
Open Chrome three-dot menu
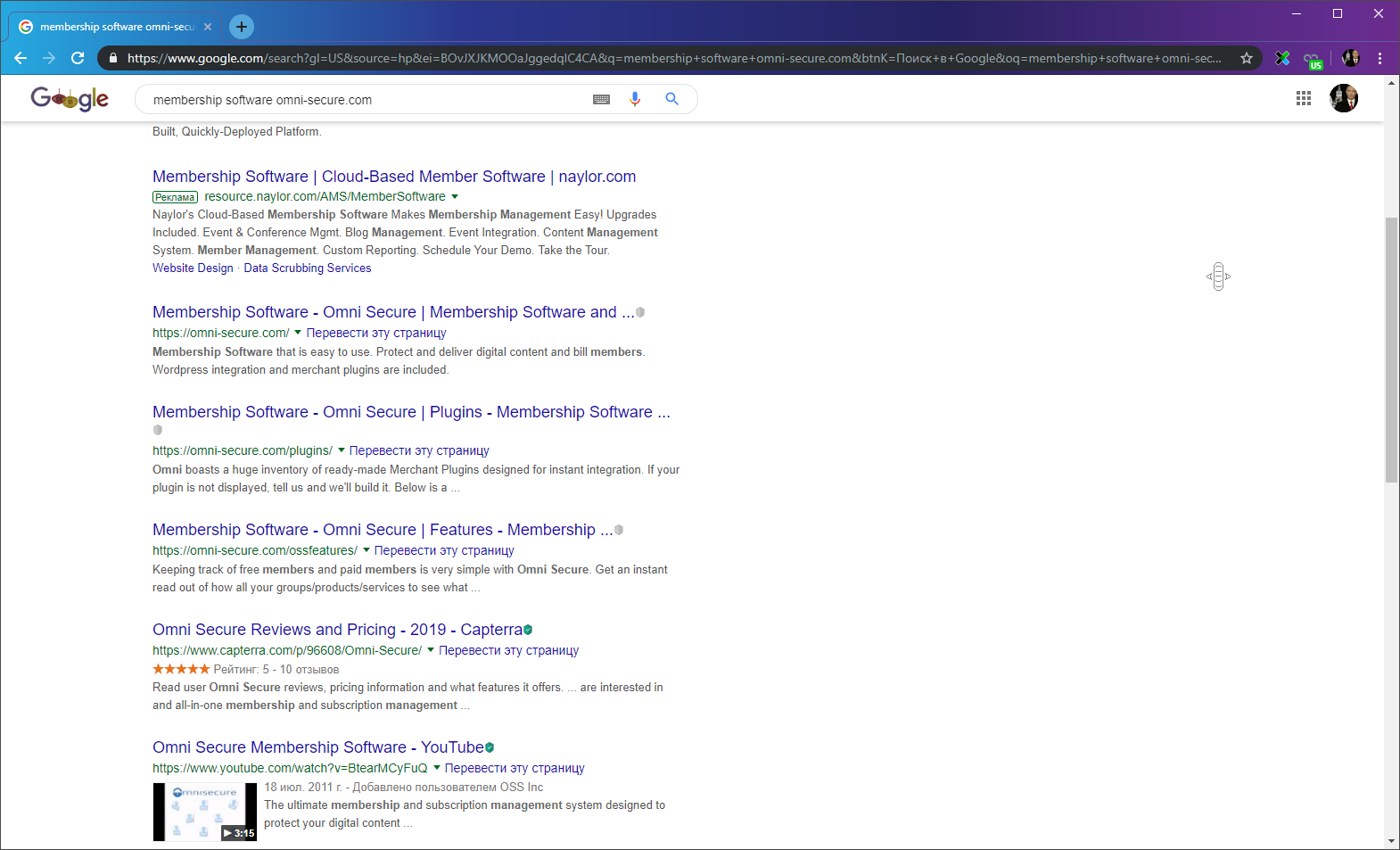(x=1379, y=58)
